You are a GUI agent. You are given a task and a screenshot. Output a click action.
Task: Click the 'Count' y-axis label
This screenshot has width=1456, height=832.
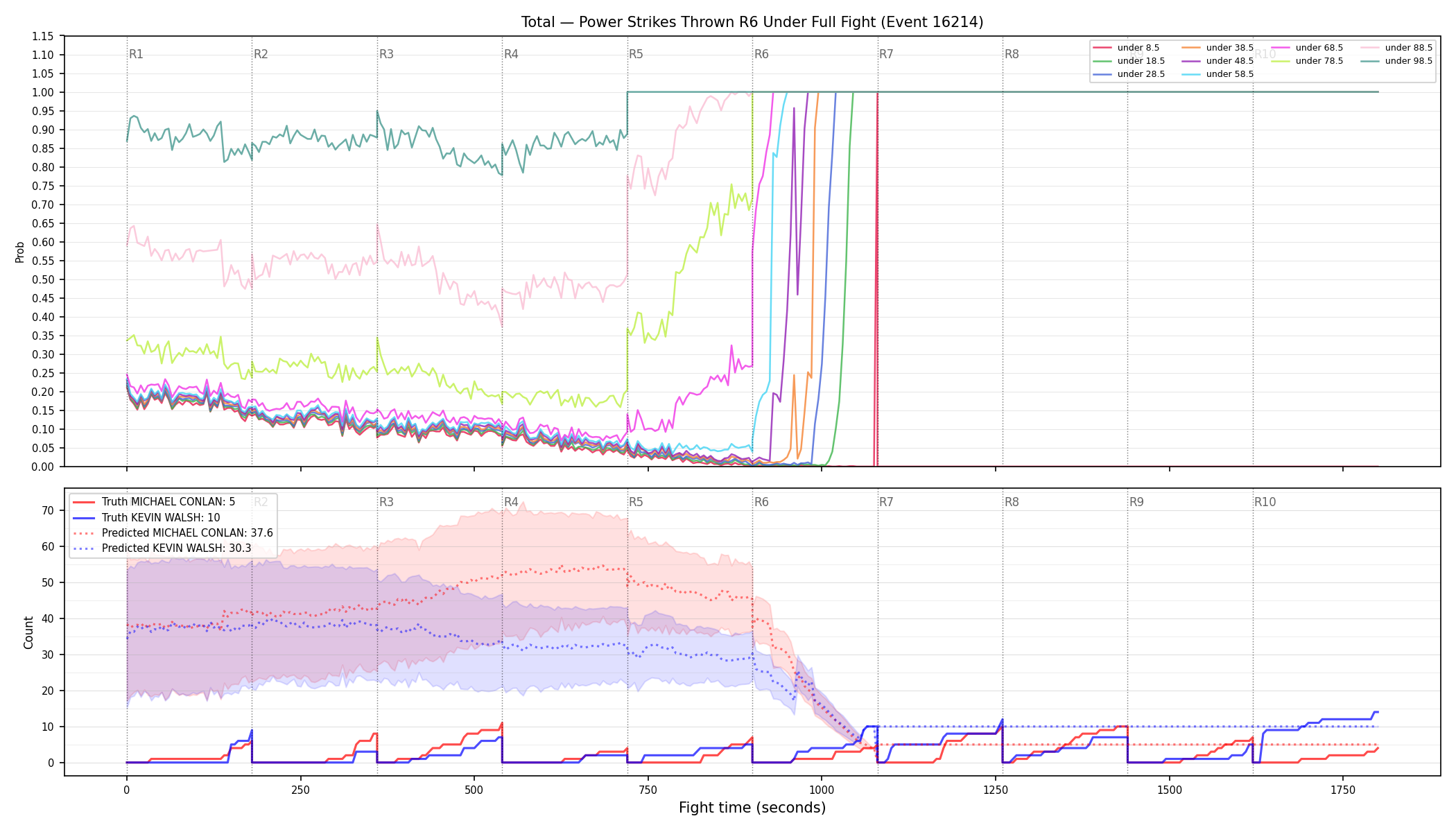pyautogui.click(x=28, y=632)
